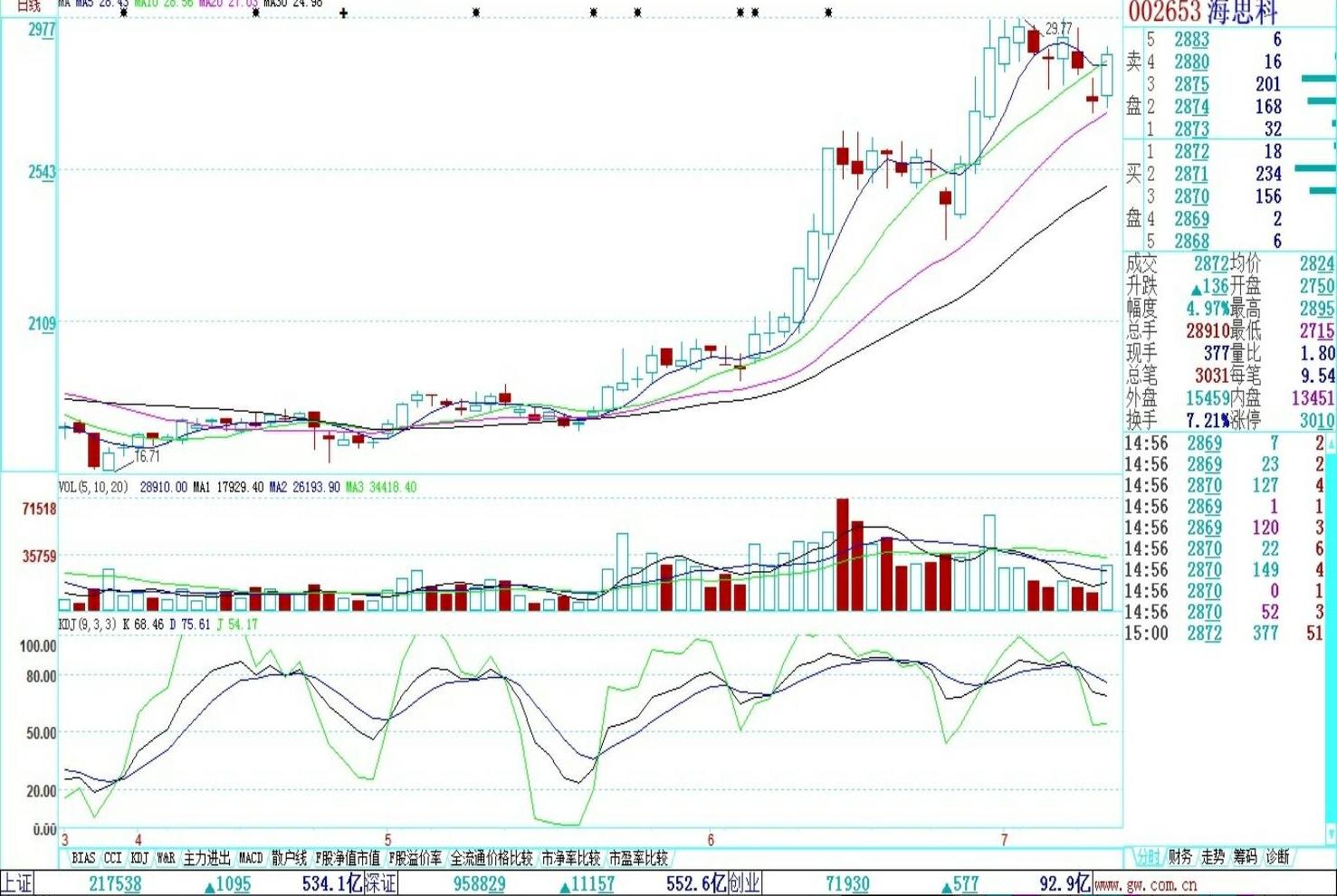The height and width of the screenshot is (896, 1337).
Task: Click the sell level 3 volume 201
Action: [1268, 84]
